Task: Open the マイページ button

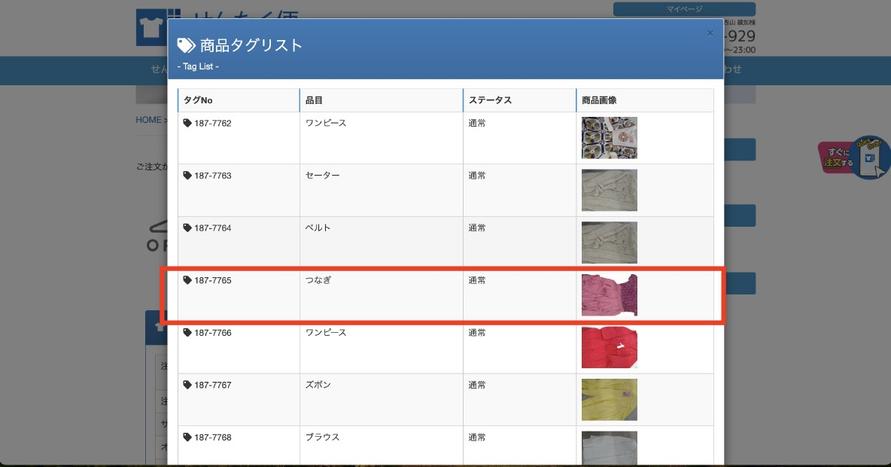Action: point(684,9)
